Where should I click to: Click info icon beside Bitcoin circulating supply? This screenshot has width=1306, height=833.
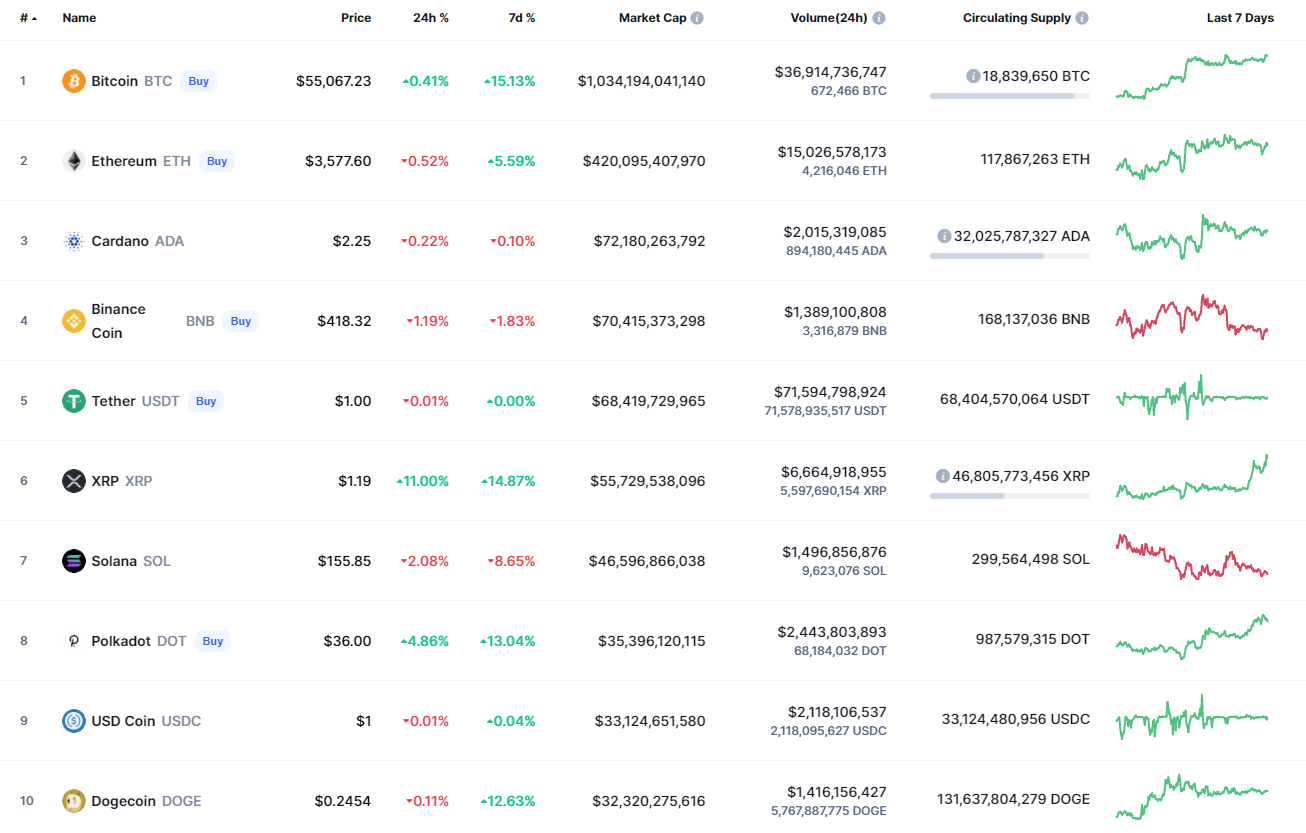click(x=973, y=76)
